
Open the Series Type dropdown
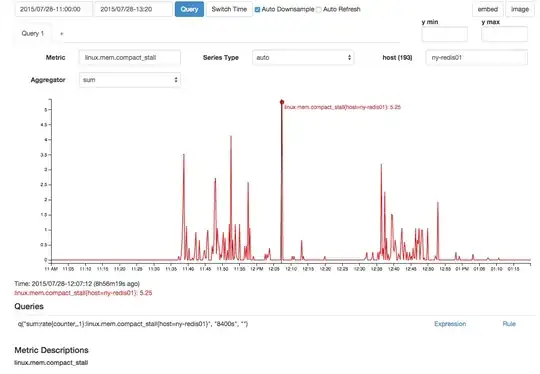click(x=303, y=58)
